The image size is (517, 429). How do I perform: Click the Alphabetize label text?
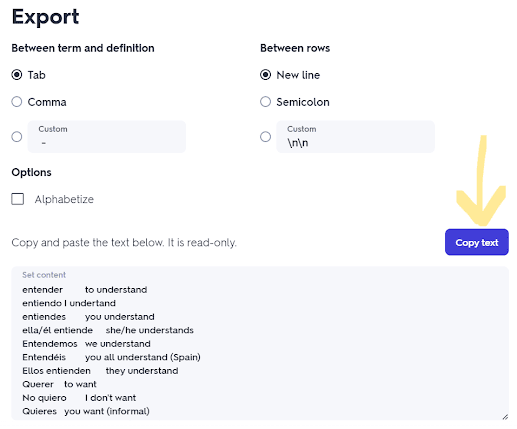click(x=64, y=199)
